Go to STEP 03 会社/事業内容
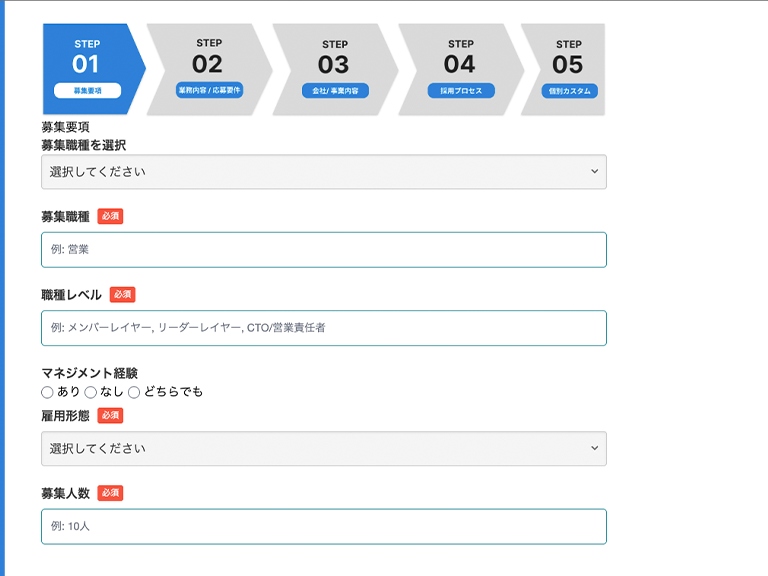The width and height of the screenshot is (768, 576). click(x=336, y=69)
